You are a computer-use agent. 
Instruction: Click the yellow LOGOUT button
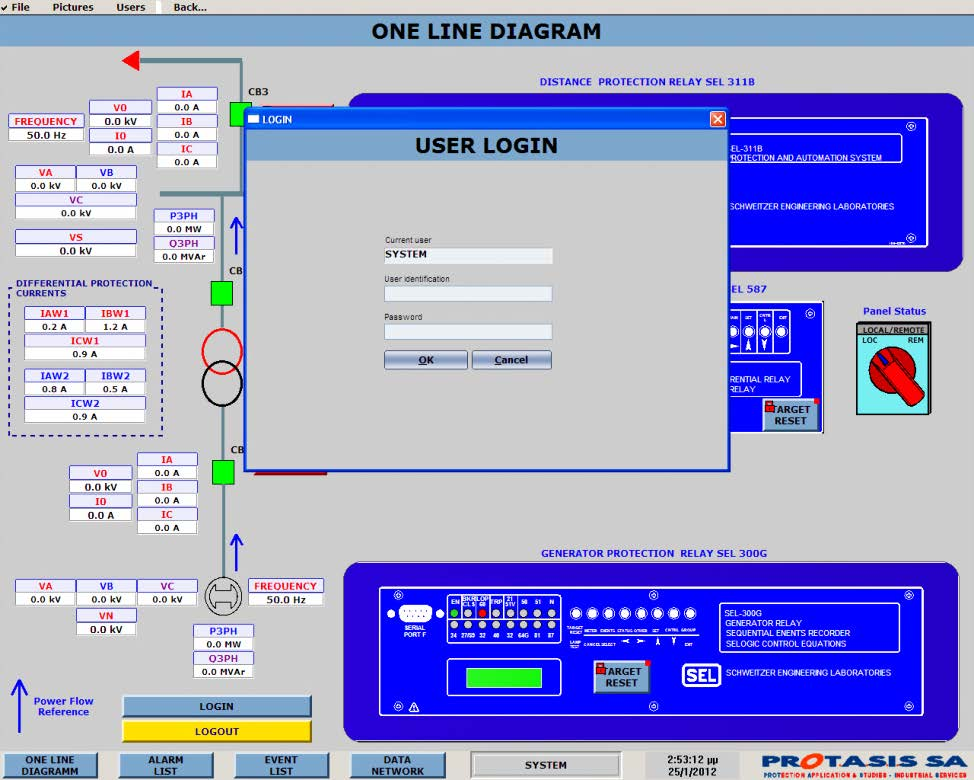pos(217,731)
